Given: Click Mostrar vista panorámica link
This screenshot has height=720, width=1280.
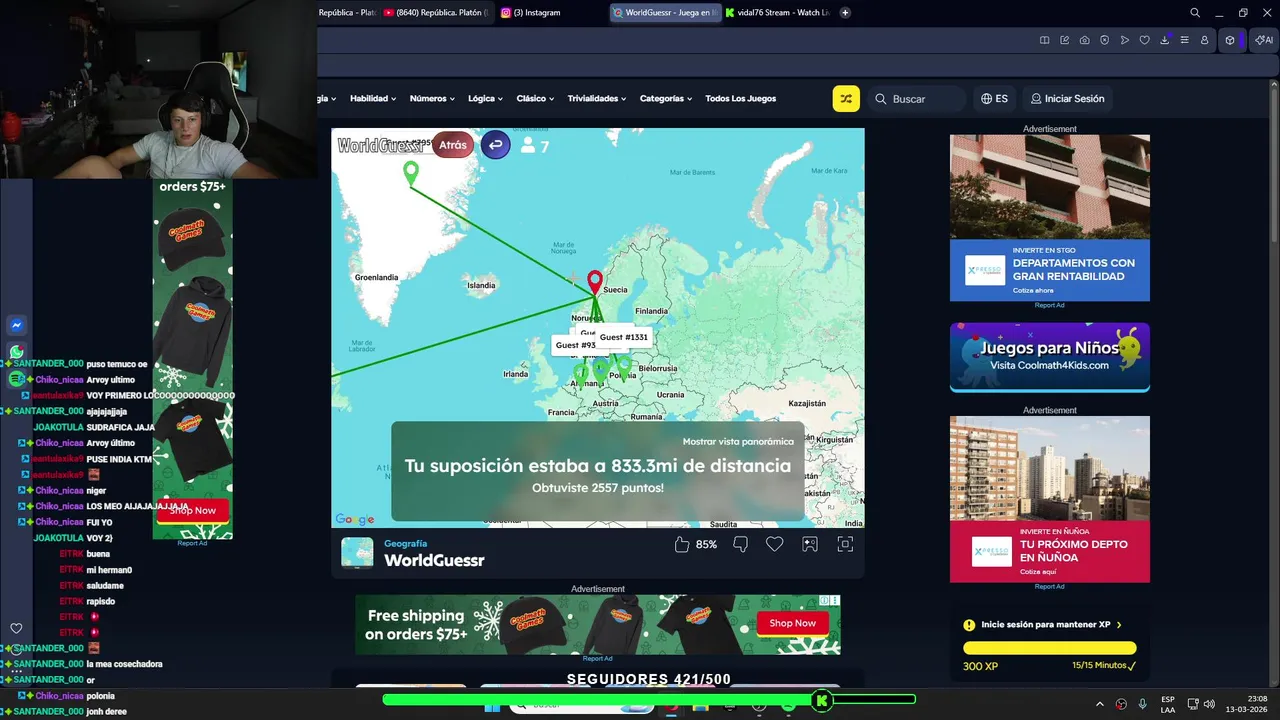Looking at the screenshot, I should [x=738, y=441].
